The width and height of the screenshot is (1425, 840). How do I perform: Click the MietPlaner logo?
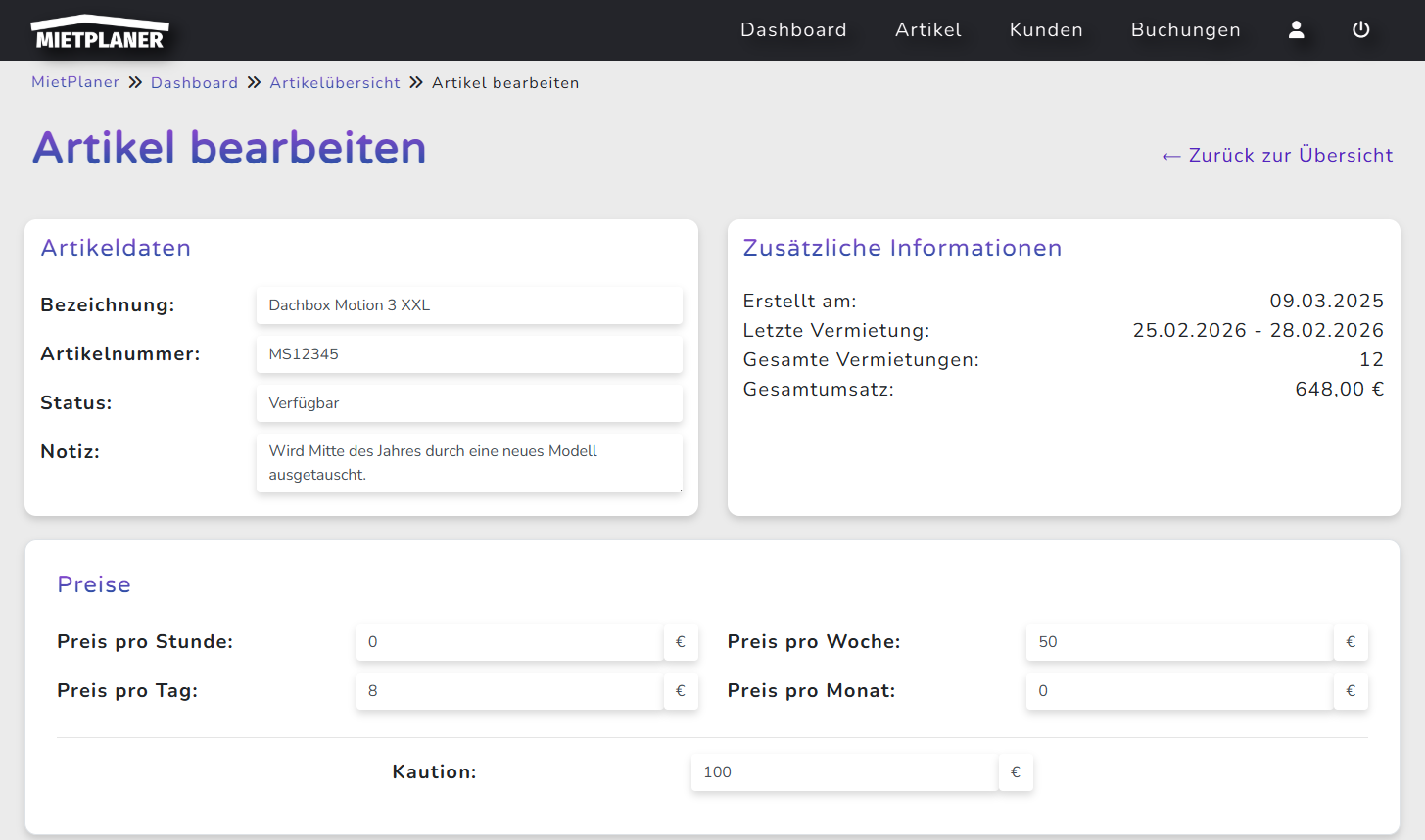(x=99, y=30)
